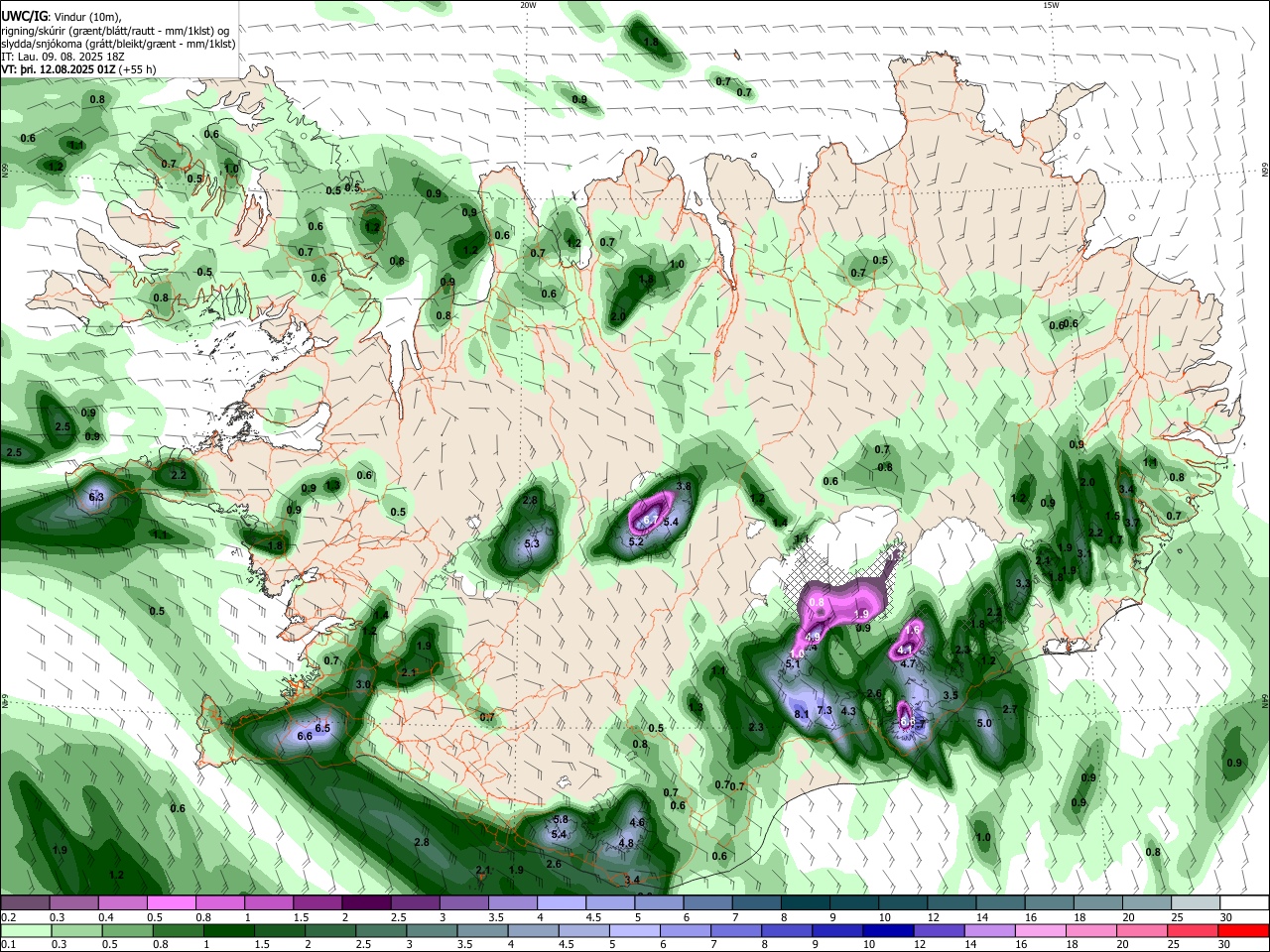Click the '20W' longitude label at the top
The width and height of the screenshot is (1270, 952).
click(528, 5)
